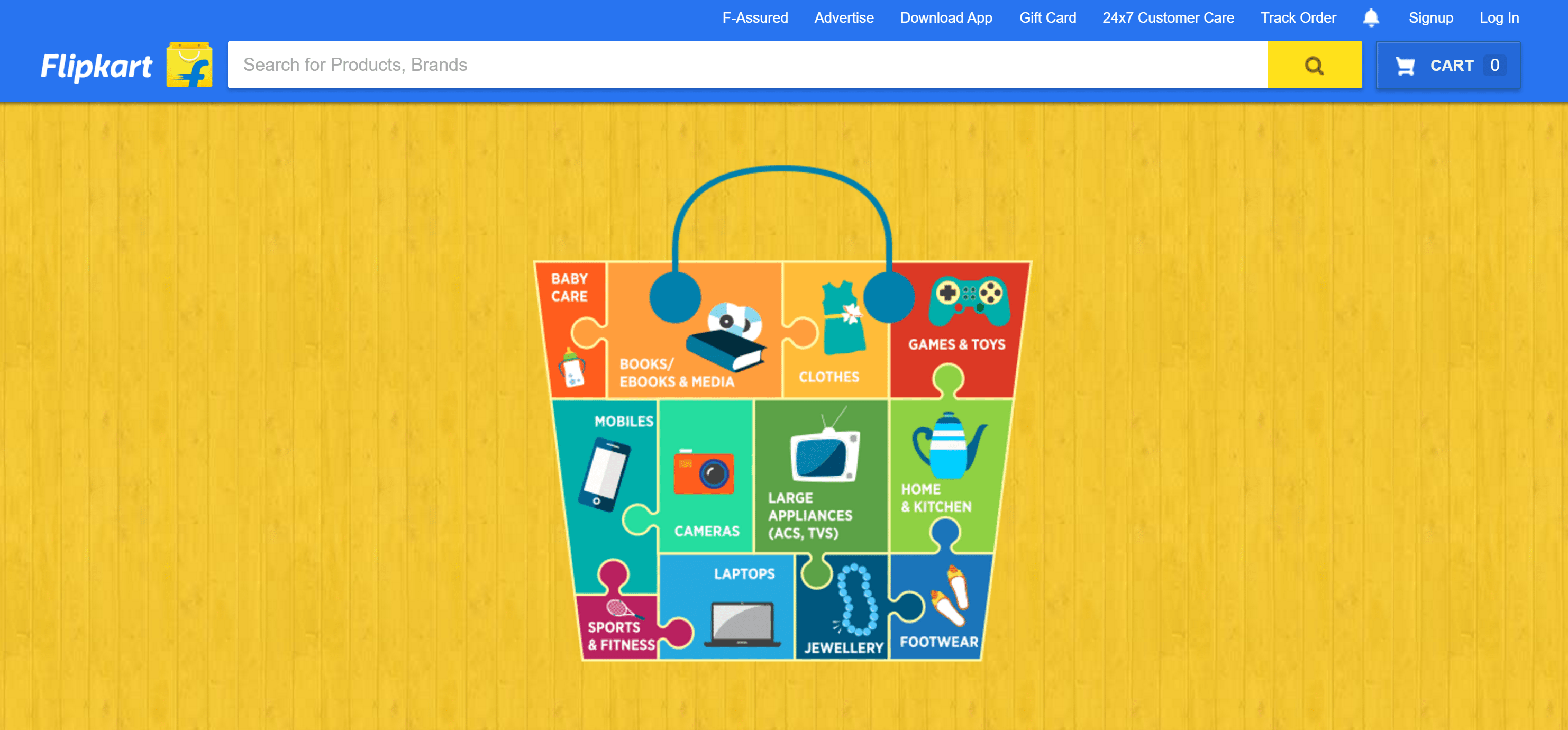Open the Clothes dress piece
The height and width of the screenshot is (730, 1568).
[836, 330]
